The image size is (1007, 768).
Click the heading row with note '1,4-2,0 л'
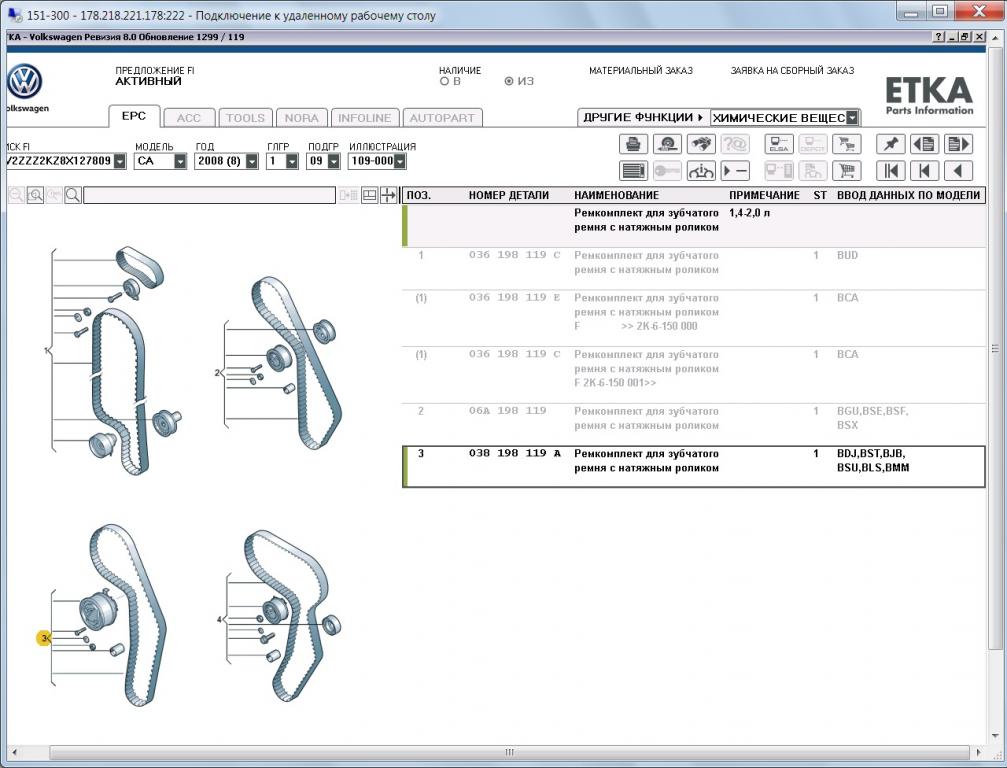pos(694,226)
